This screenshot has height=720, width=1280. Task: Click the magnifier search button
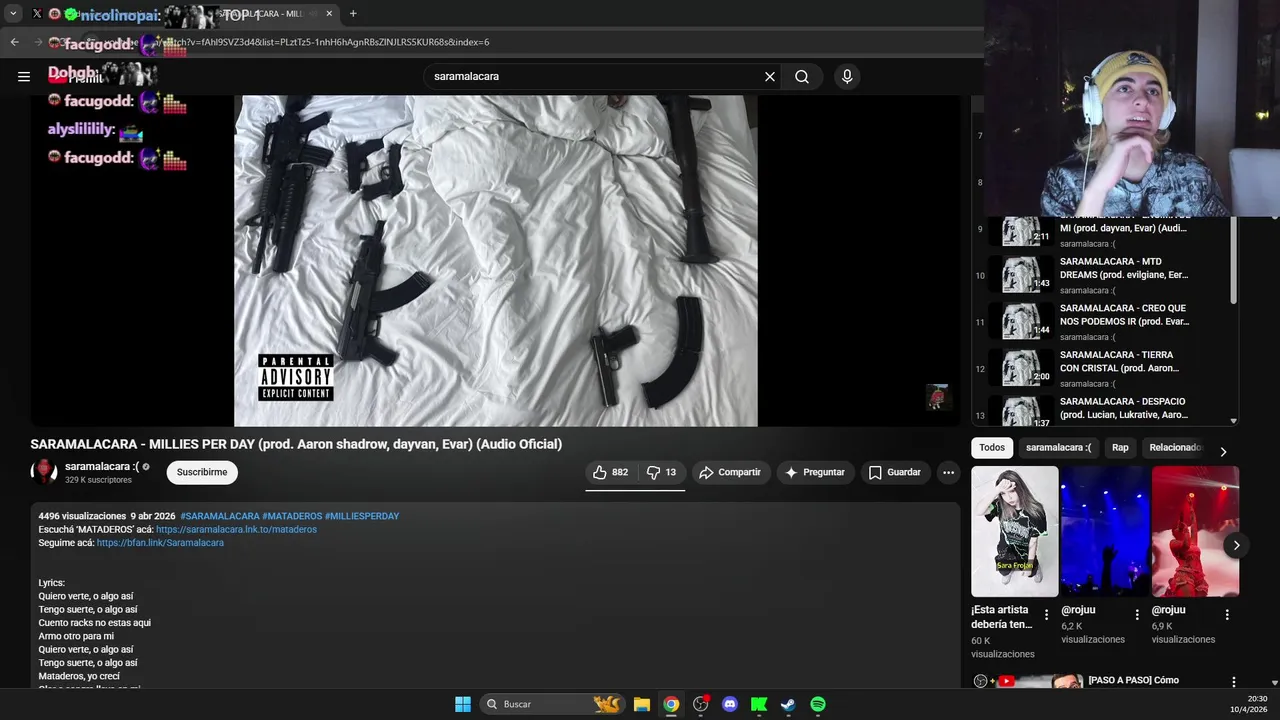tap(802, 76)
